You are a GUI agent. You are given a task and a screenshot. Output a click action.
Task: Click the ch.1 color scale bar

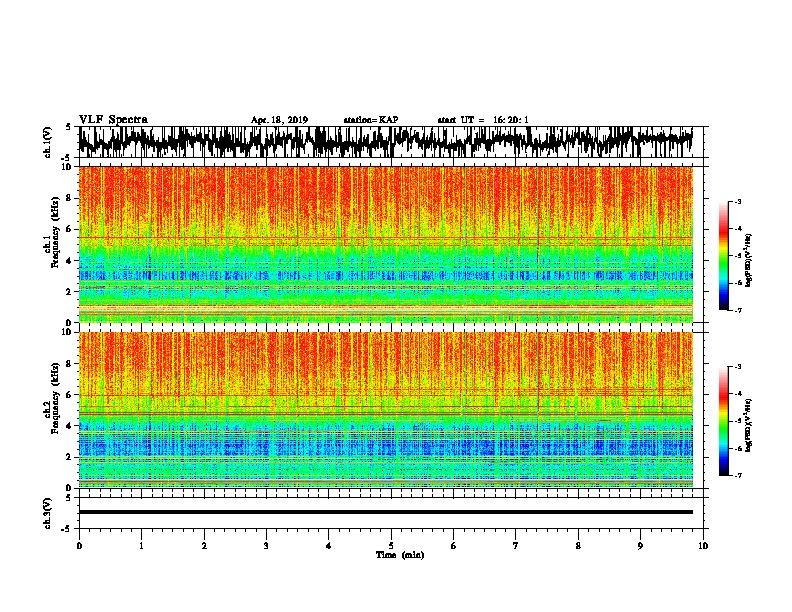[723, 256]
